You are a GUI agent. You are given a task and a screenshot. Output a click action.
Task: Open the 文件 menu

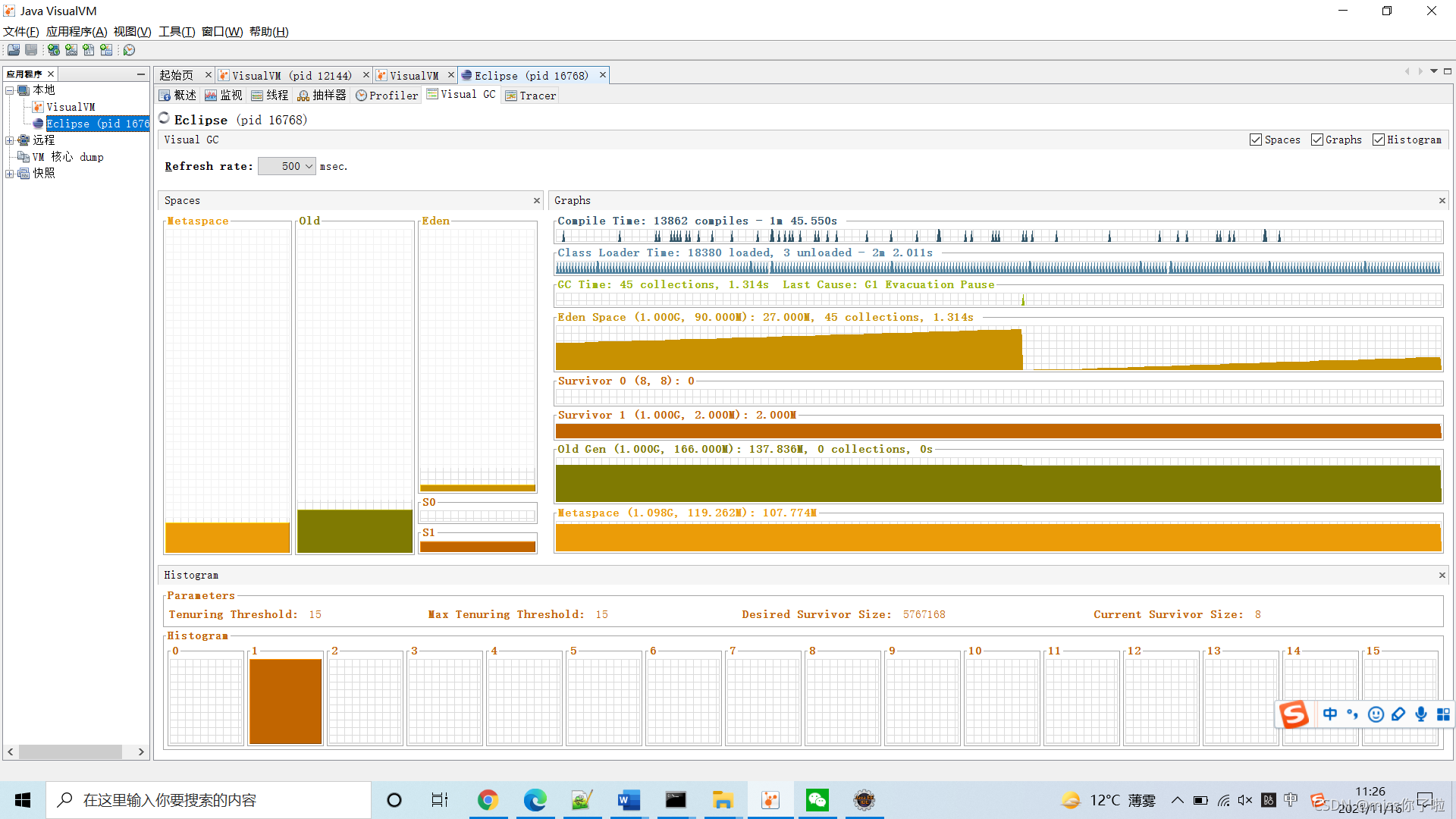click(x=20, y=31)
